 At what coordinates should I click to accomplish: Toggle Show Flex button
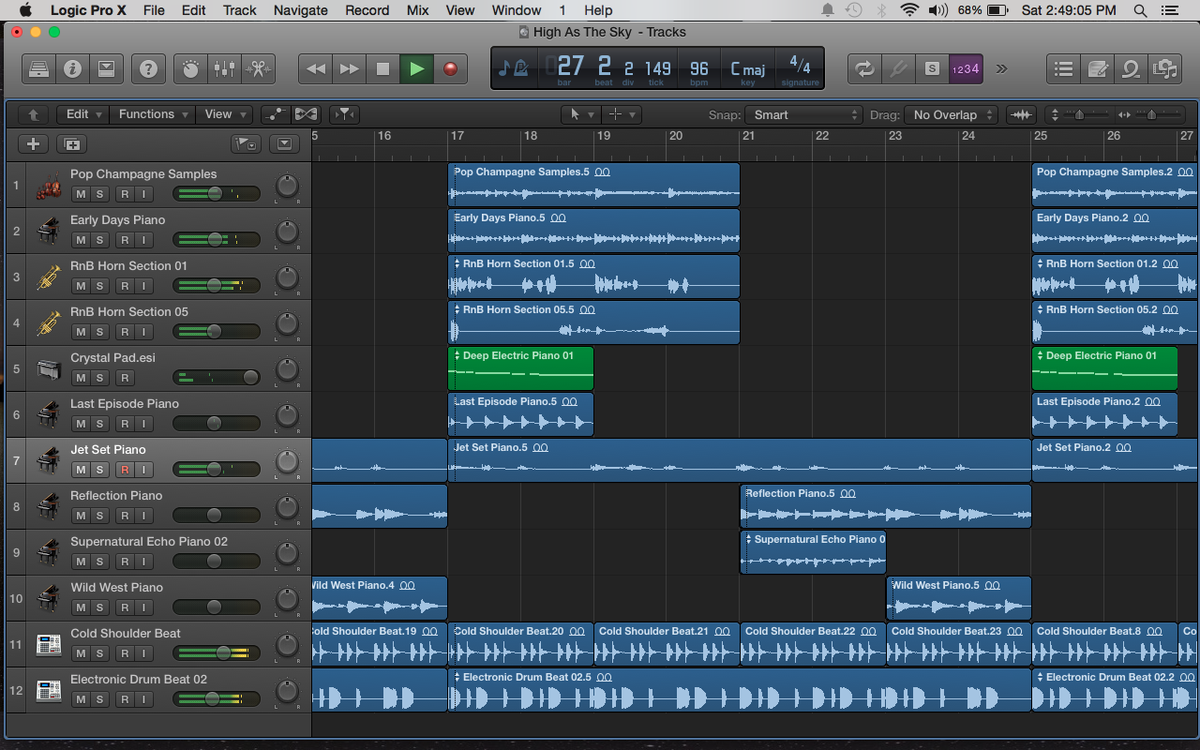click(306, 114)
